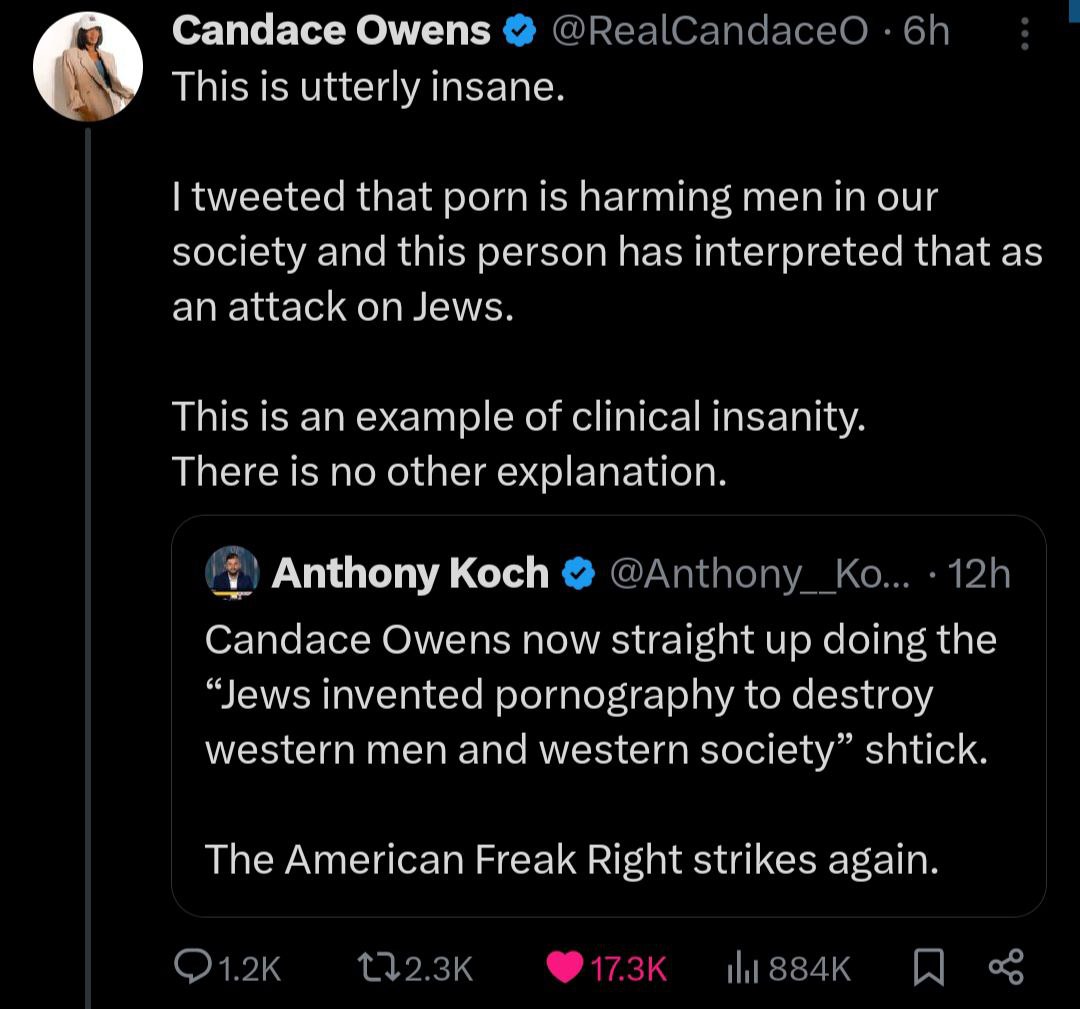The width and height of the screenshot is (1080, 1009).
Task: Open Candace Owens' profile picture
Action: (87, 67)
